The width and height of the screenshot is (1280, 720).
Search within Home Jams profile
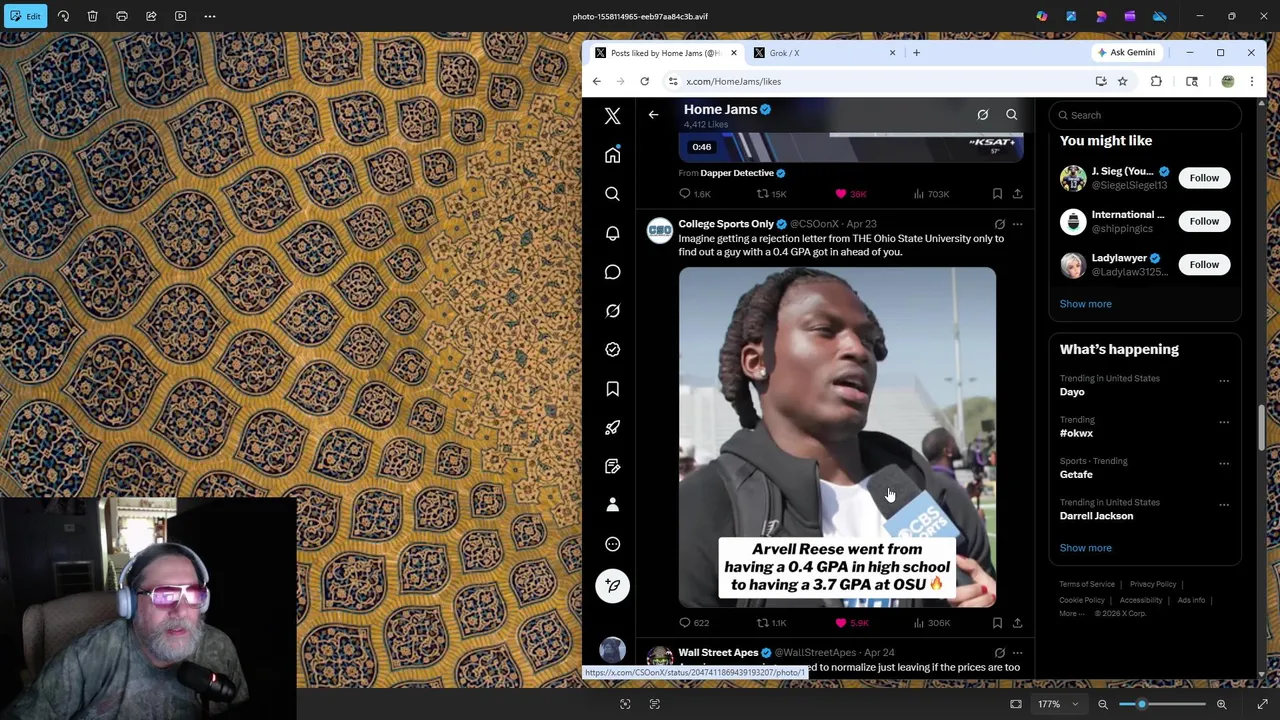(x=1011, y=115)
